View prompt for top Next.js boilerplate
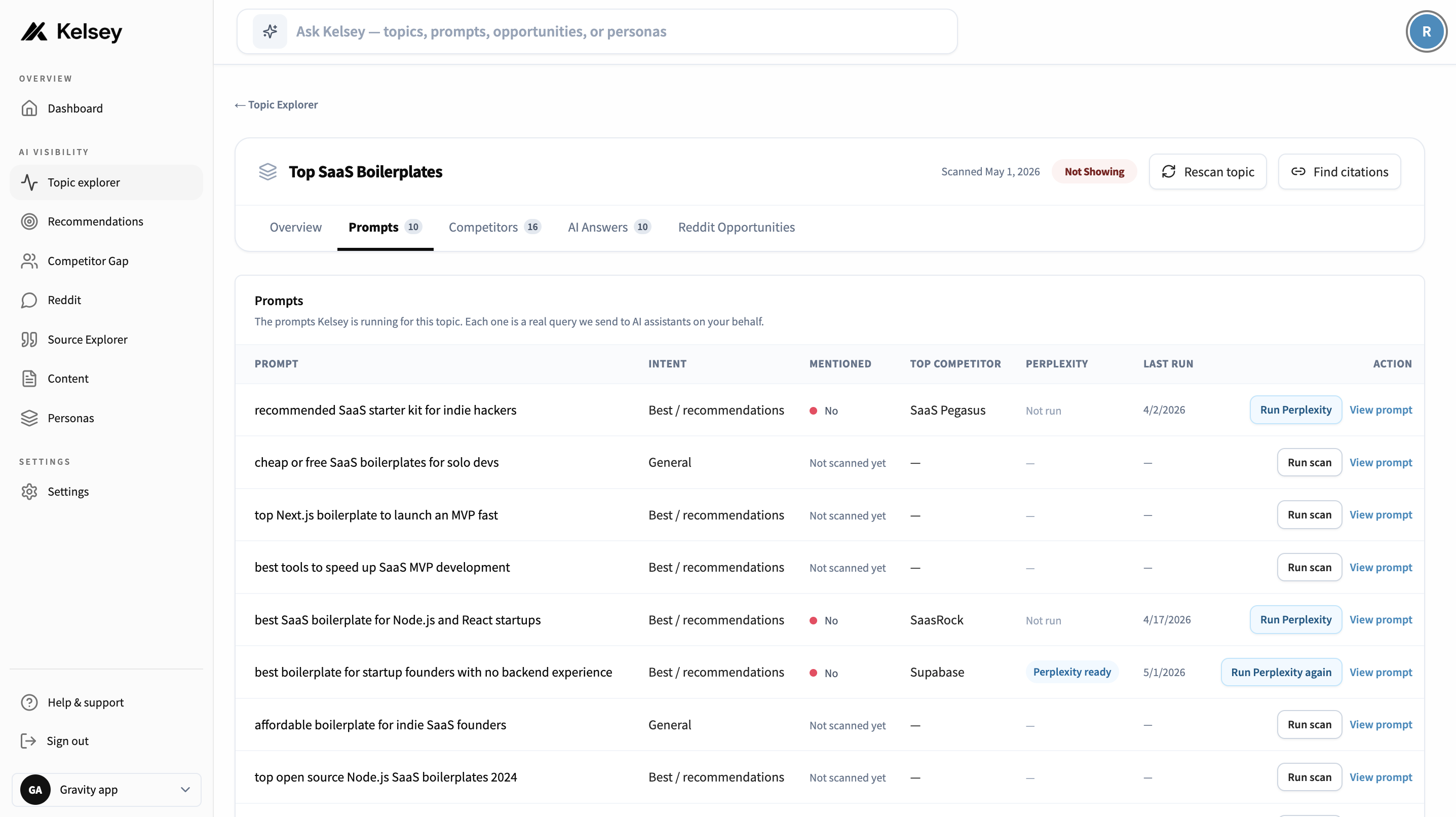1456x817 pixels. (1380, 514)
